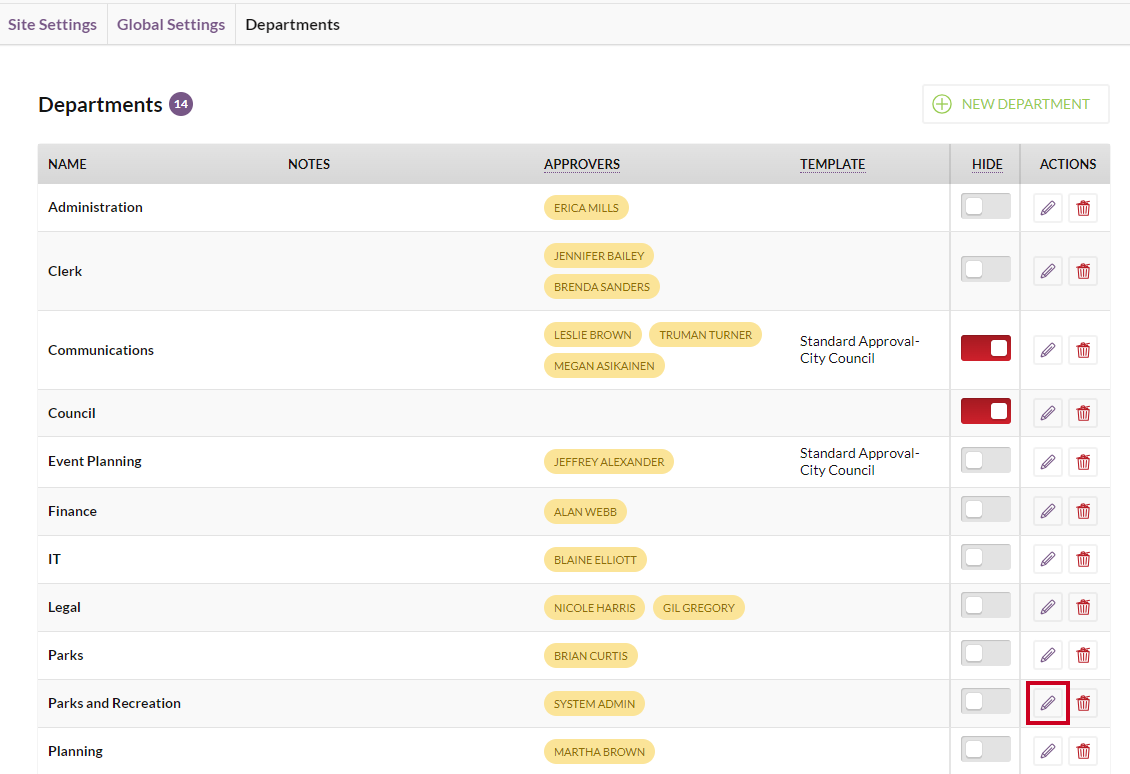Click the Alan Webb approver tag

(585, 512)
